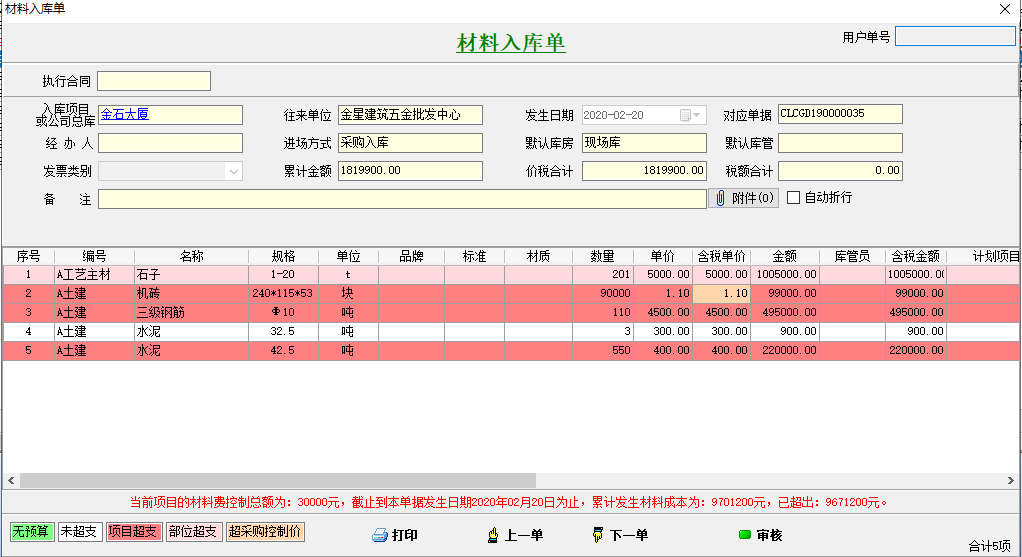Click the hand icon beside 上一单
This screenshot has width=1022, height=557.
[x=493, y=536]
